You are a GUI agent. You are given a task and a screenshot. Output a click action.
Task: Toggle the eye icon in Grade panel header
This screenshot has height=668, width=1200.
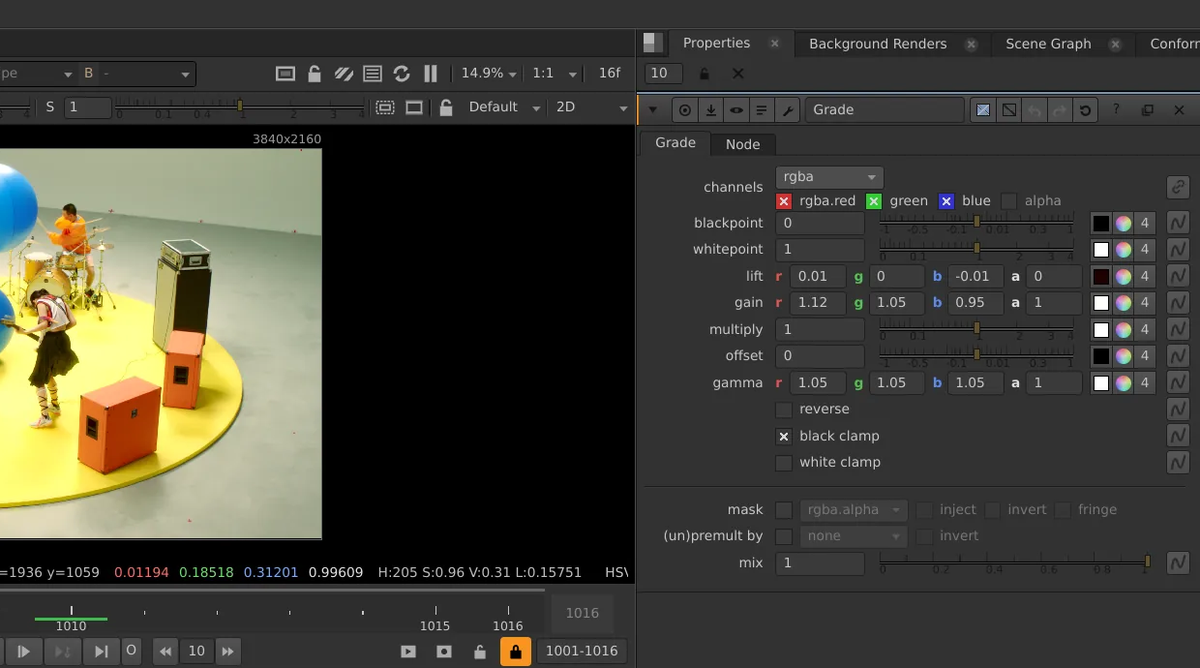[737, 110]
